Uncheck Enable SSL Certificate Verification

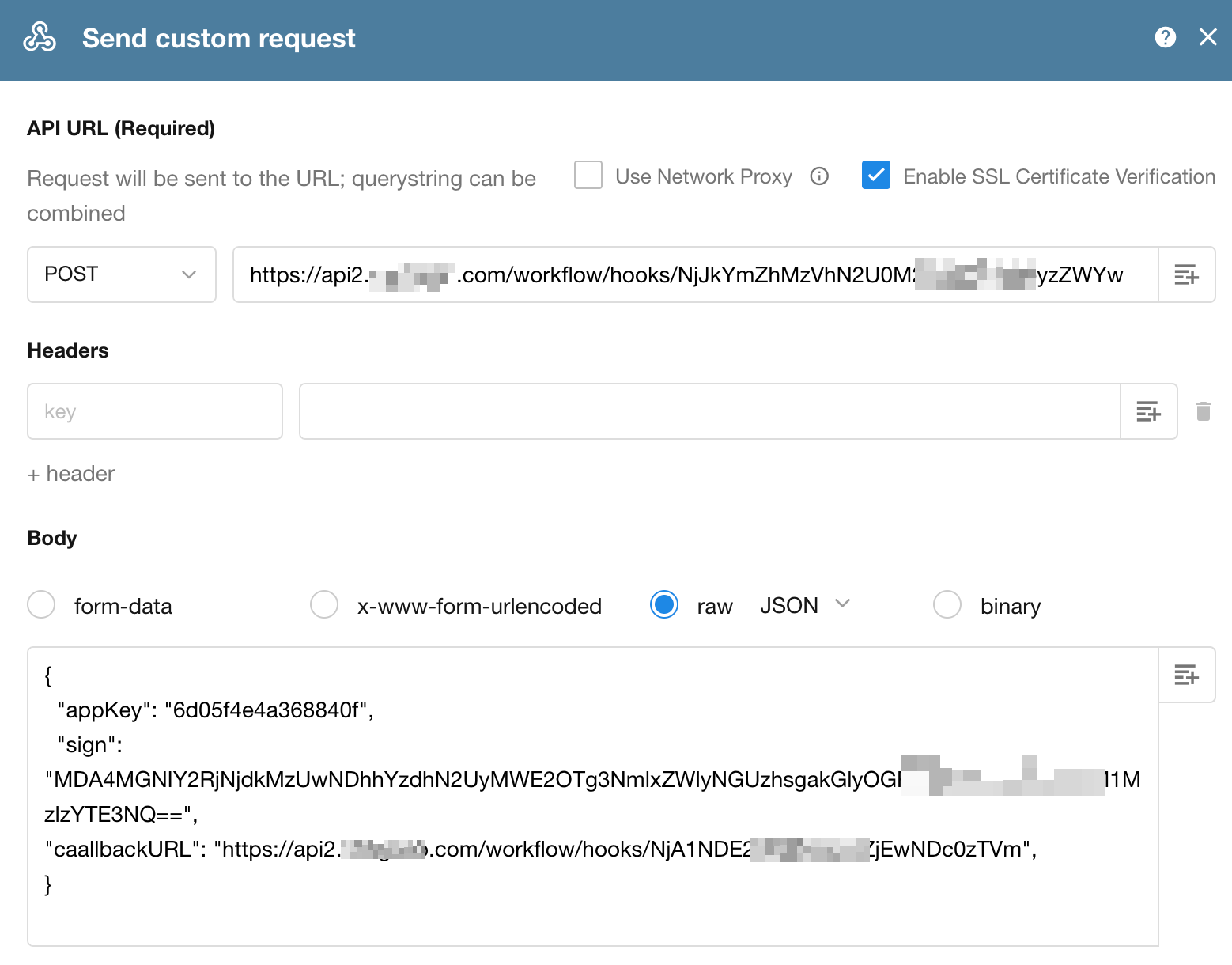click(876, 176)
